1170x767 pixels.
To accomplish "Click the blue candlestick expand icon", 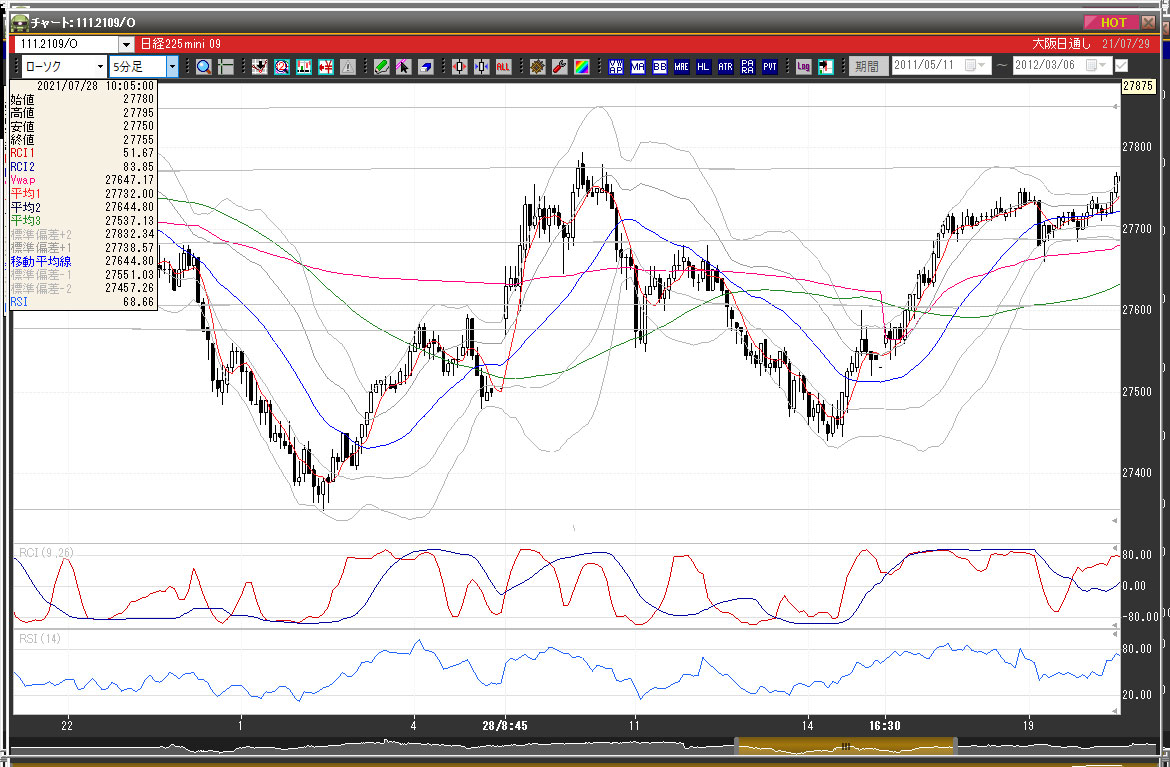I will point(481,67).
